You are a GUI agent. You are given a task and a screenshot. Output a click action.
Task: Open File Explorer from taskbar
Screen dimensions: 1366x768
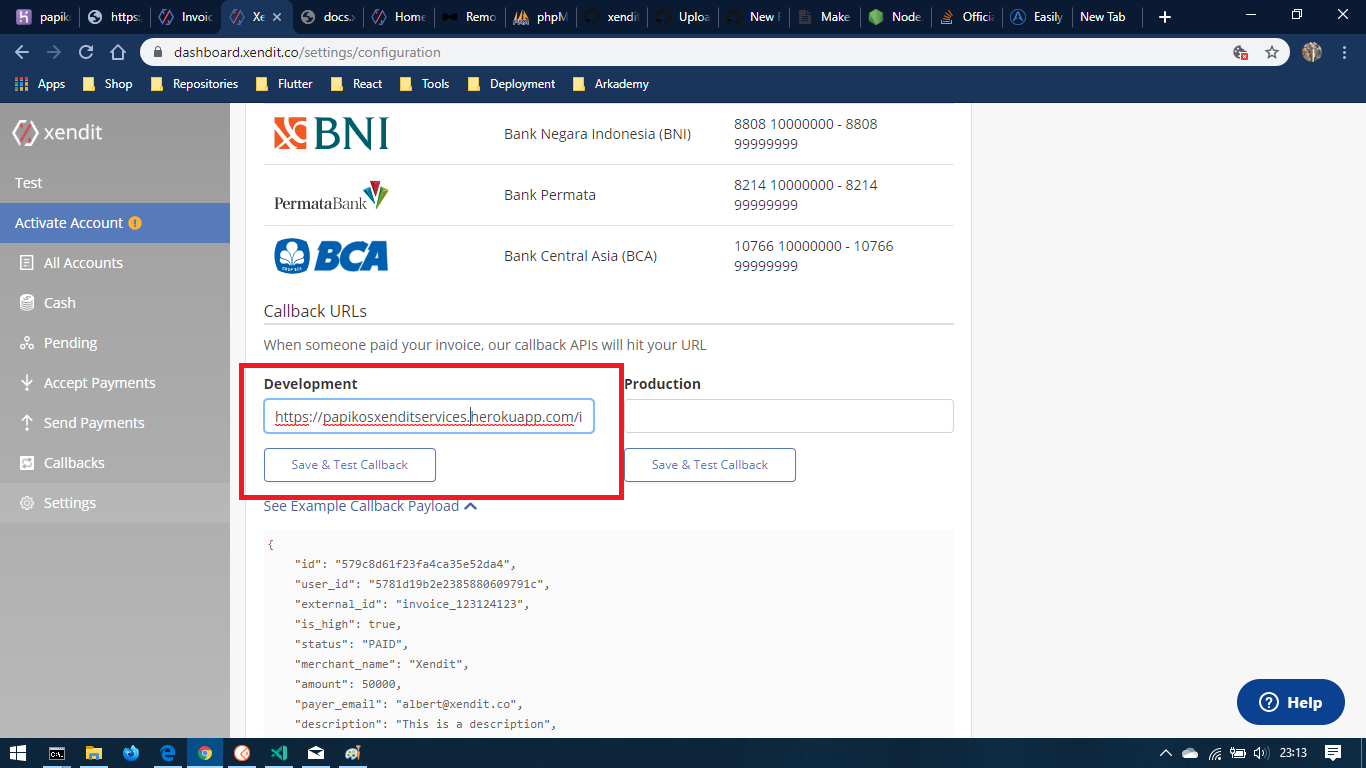coord(94,753)
